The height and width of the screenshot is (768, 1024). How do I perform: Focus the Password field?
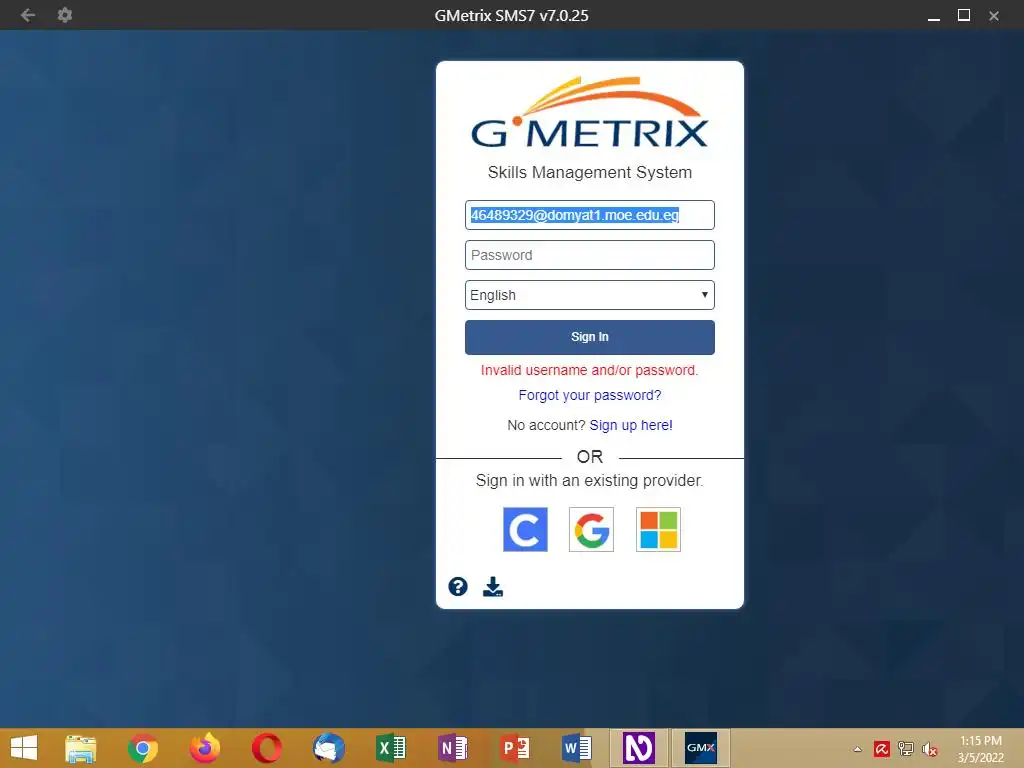(590, 255)
